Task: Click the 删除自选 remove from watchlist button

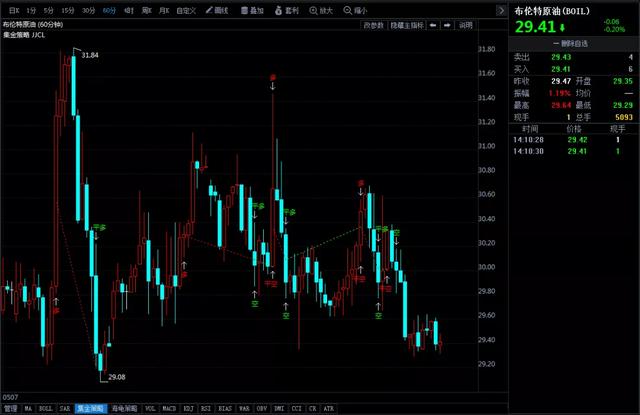Action: point(570,44)
